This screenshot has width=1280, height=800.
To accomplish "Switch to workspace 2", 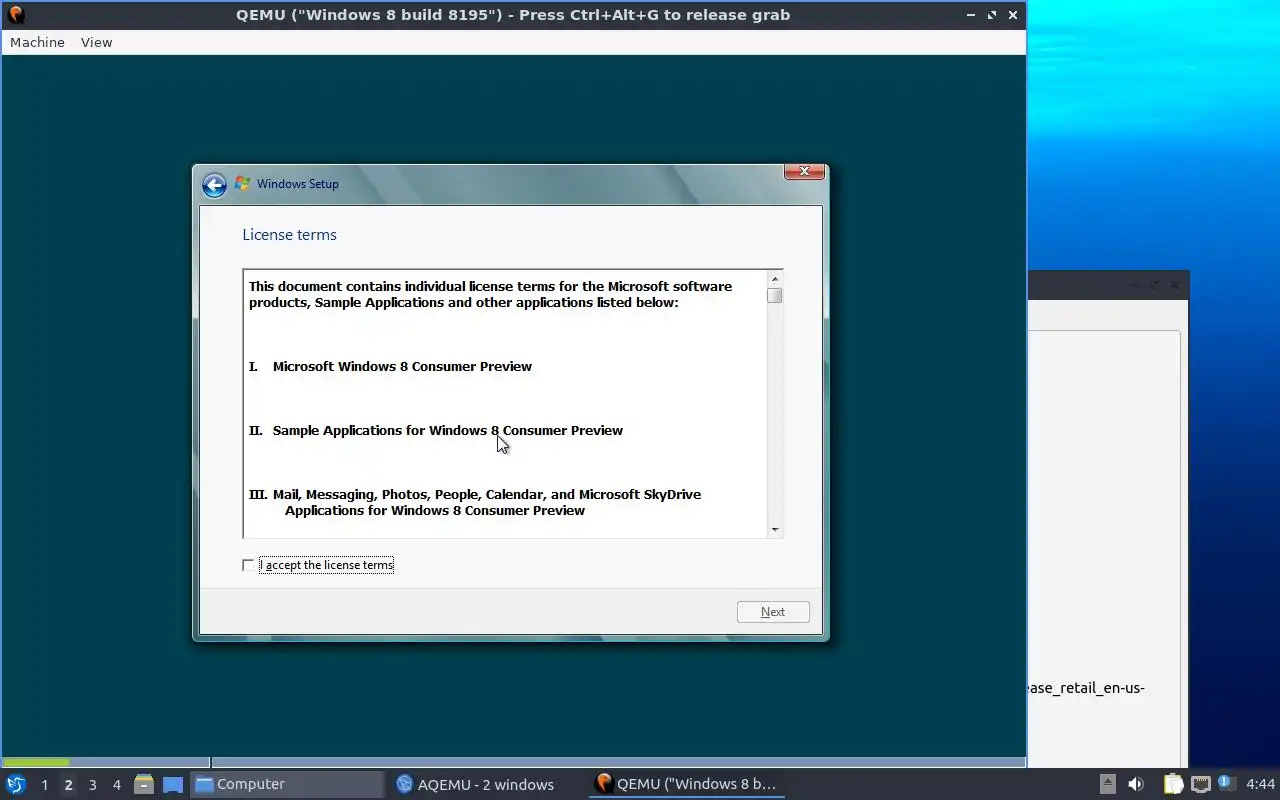I will (68, 785).
